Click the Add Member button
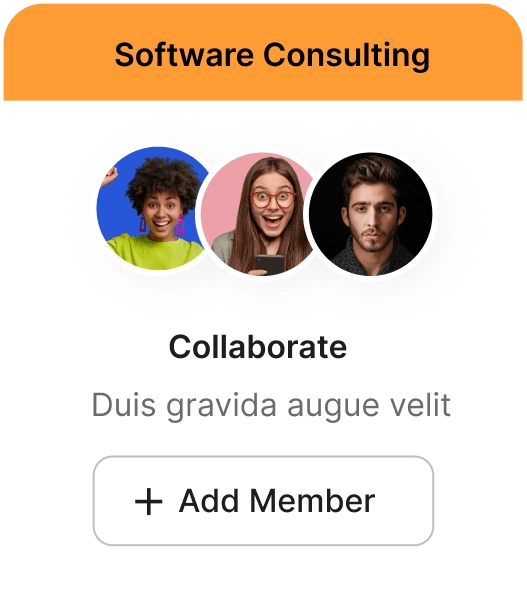The image size is (527, 608). [x=263, y=501]
